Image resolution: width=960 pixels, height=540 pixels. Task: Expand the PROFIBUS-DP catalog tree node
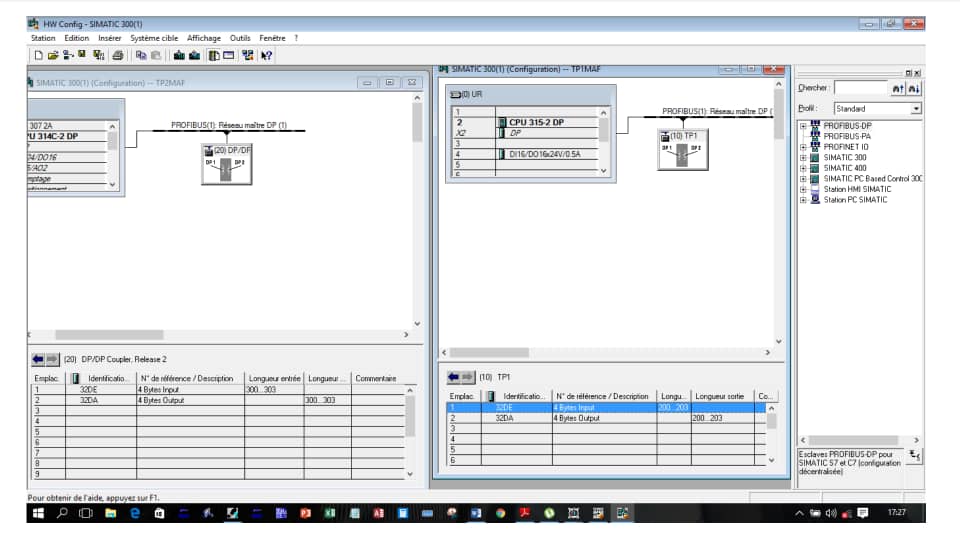(x=803, y=126)
